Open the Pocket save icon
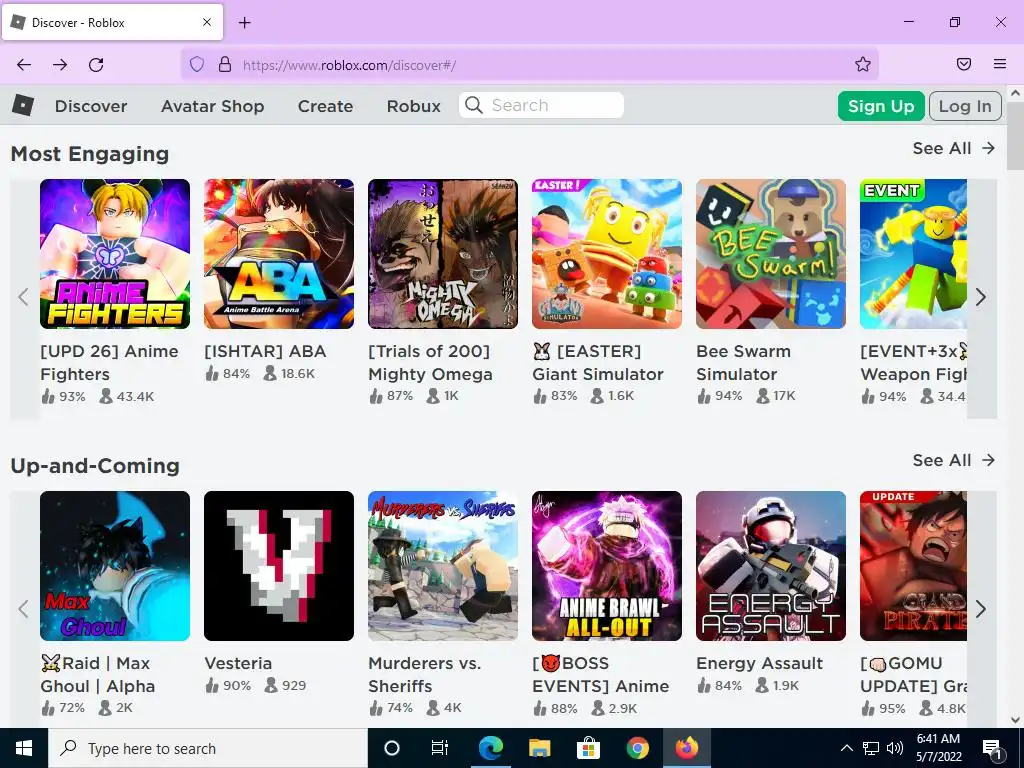The height and width of the screenshot is (768, 1024). point(964,64)
